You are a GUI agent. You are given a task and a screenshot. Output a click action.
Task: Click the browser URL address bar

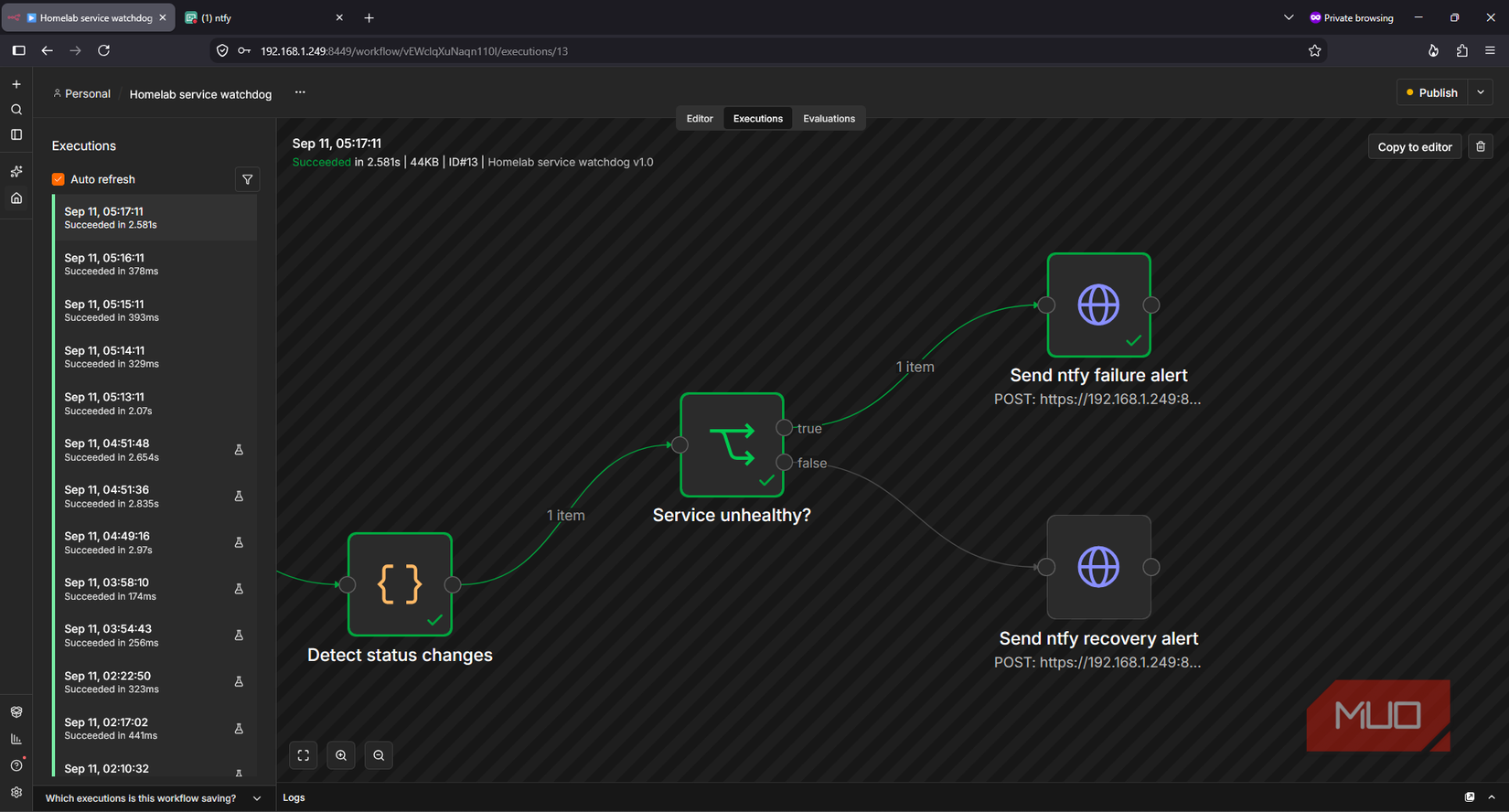[768, 51]
